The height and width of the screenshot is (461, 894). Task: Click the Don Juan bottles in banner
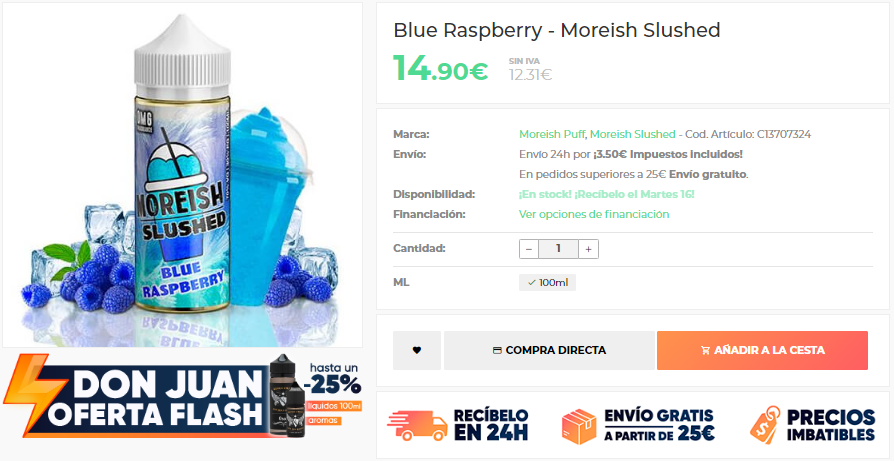288,393
